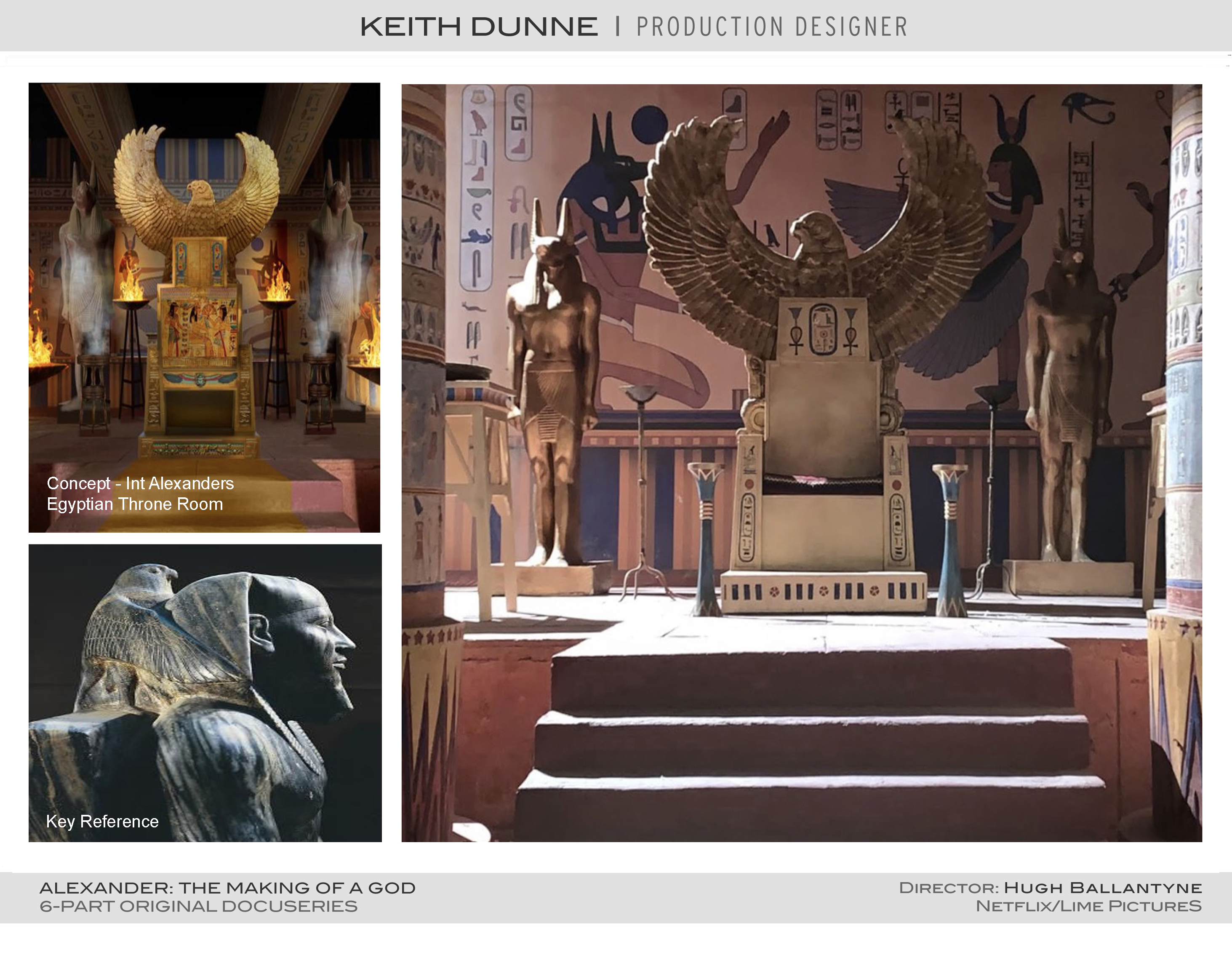The width and height of the screenshot is (1232, 963).
Task: Open the Egyptian throne room concept image
Action: click(204, 307)
